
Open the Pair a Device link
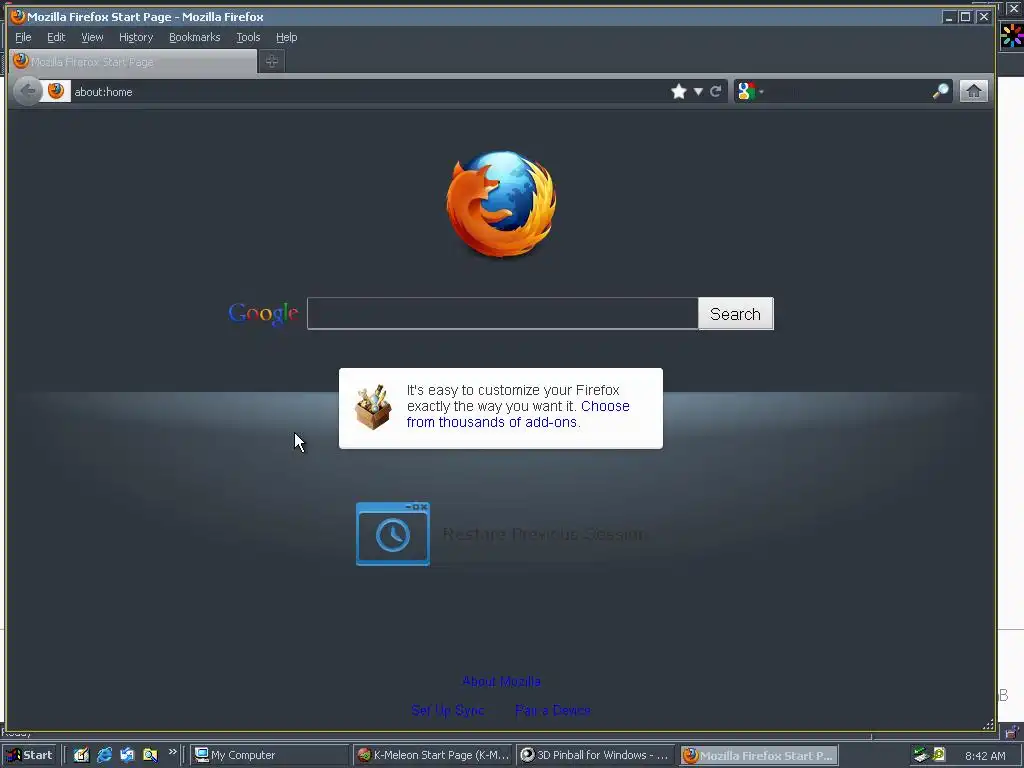click(552, 710)
